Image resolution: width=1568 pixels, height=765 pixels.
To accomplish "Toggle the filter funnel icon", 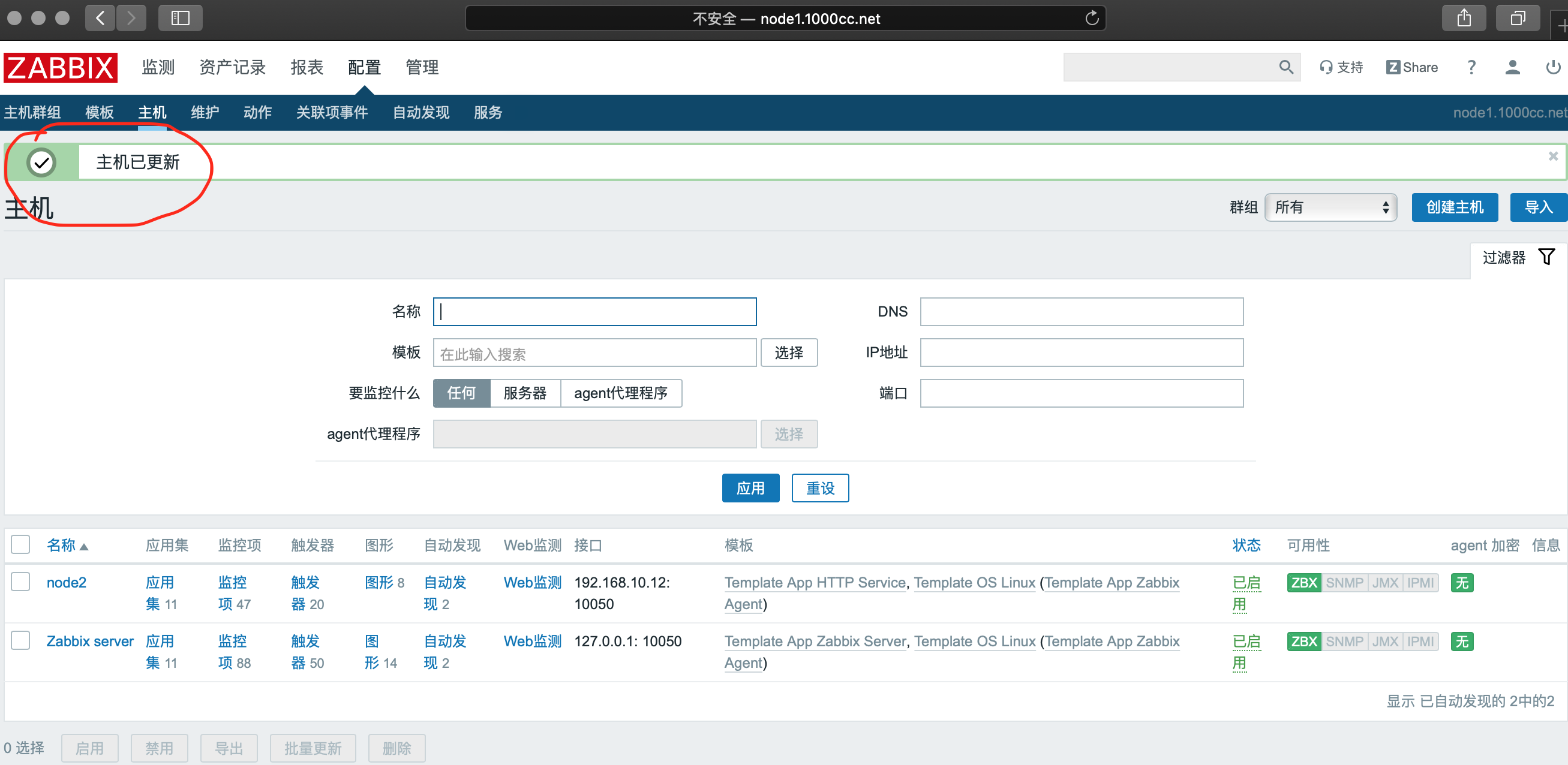I will 1546,257.
